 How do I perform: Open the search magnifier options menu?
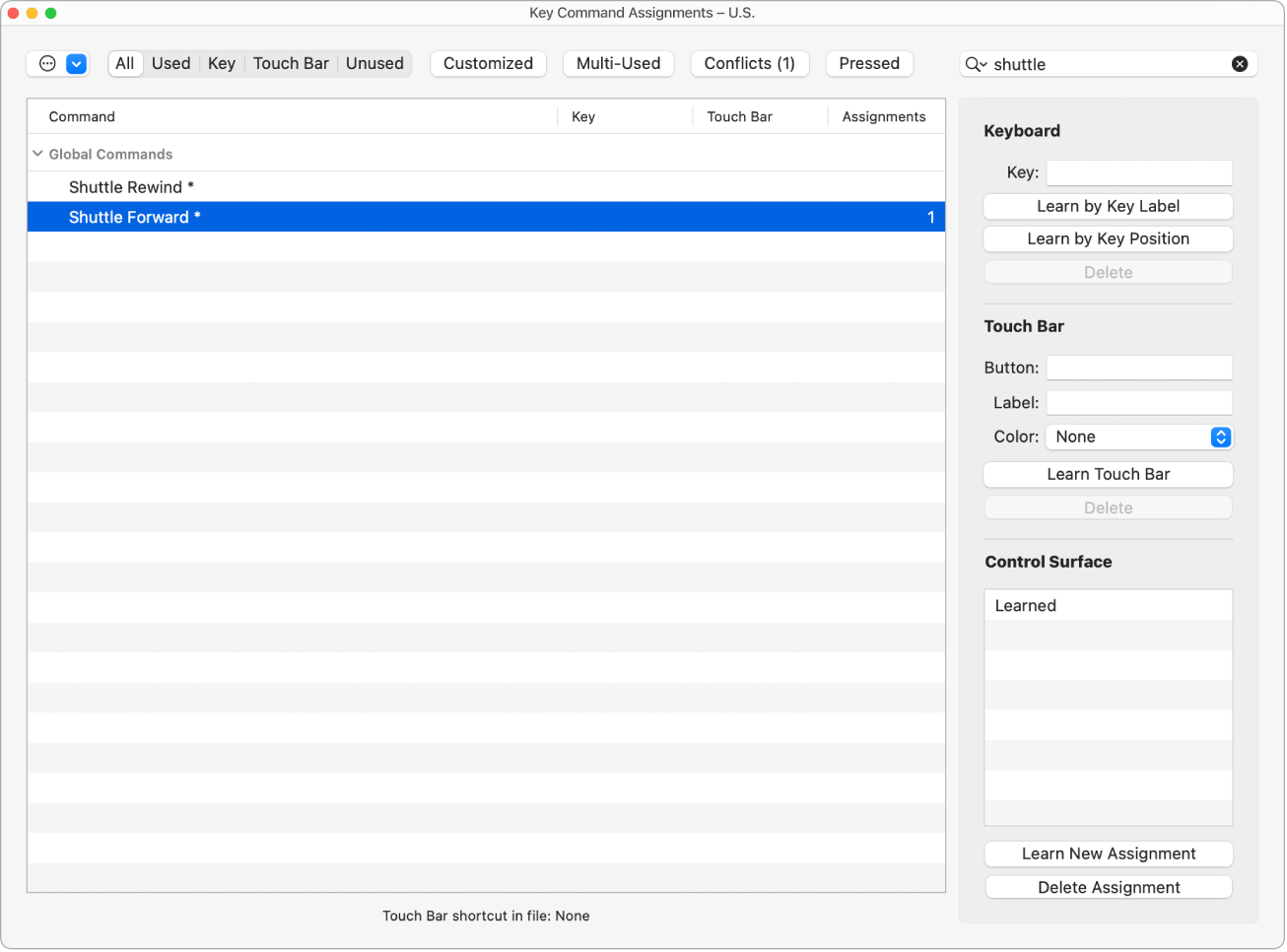coord(977,64)
